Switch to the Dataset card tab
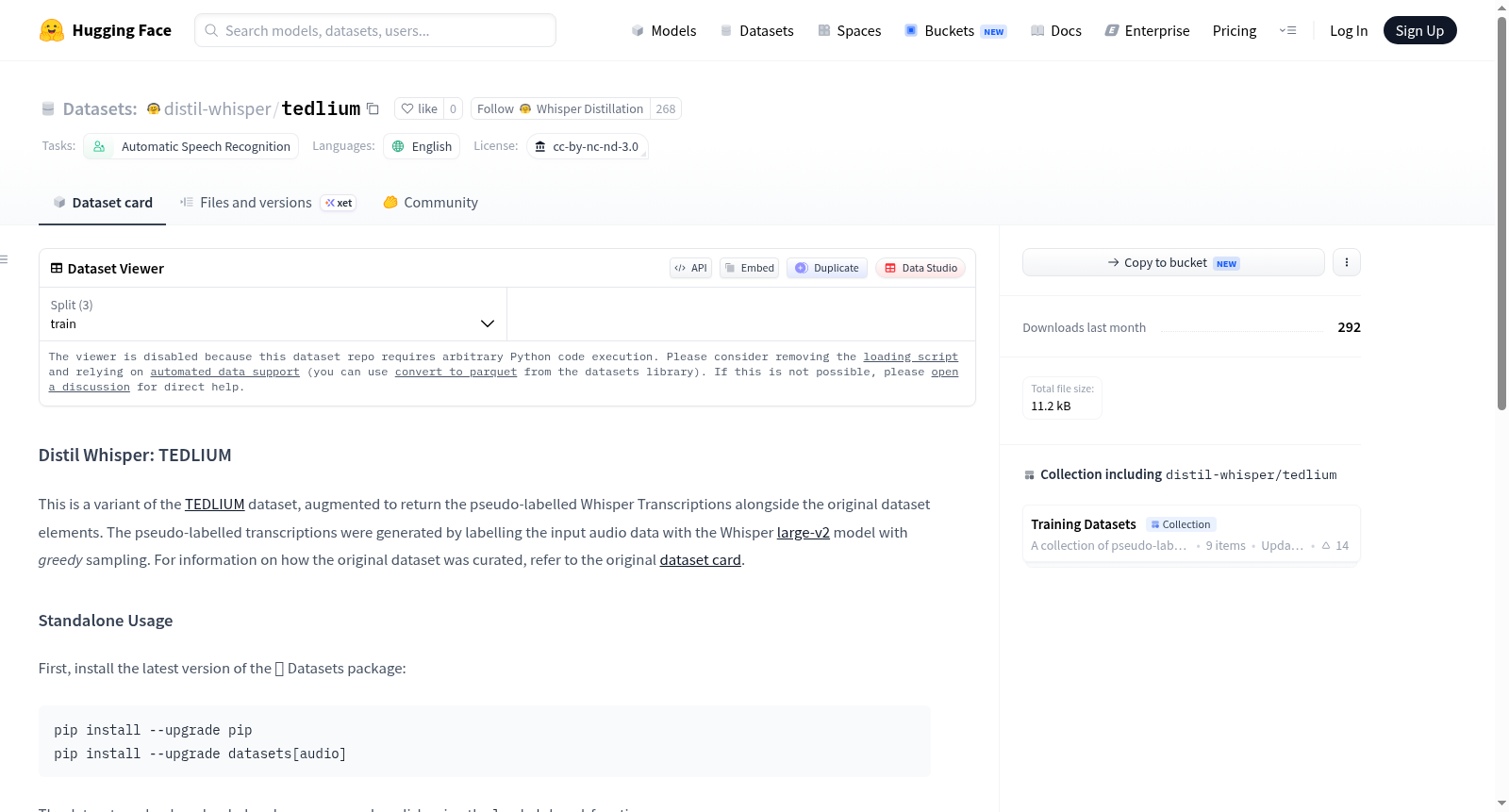The height and width of the screenshot is (812, 1509). click(x=102, y=203)
